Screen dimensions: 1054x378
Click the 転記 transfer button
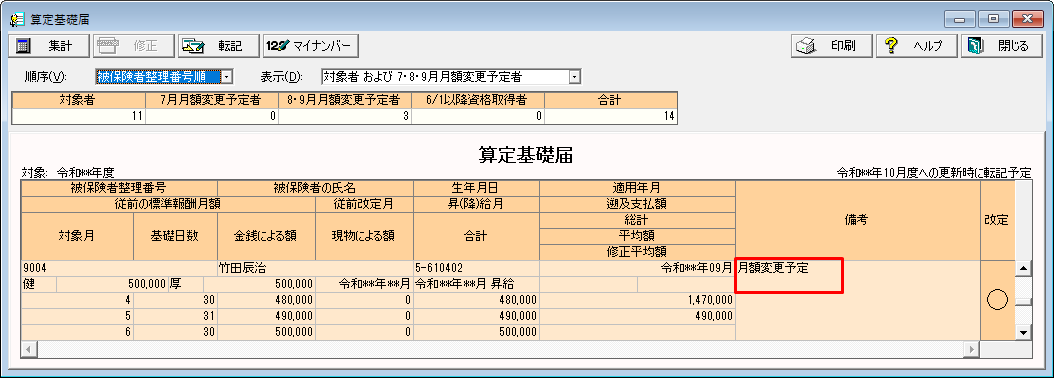point(218,46)
